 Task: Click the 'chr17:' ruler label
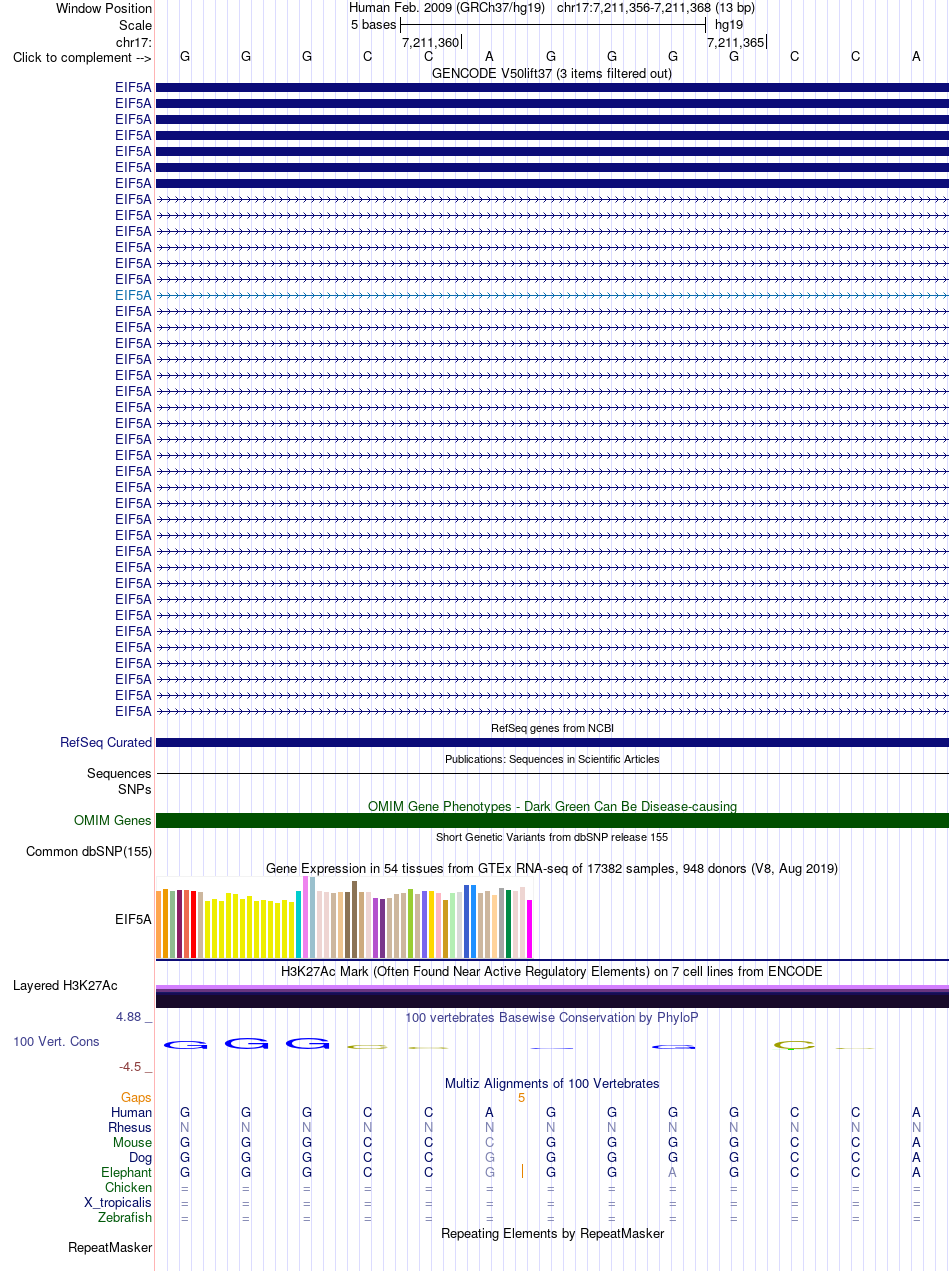134,42
